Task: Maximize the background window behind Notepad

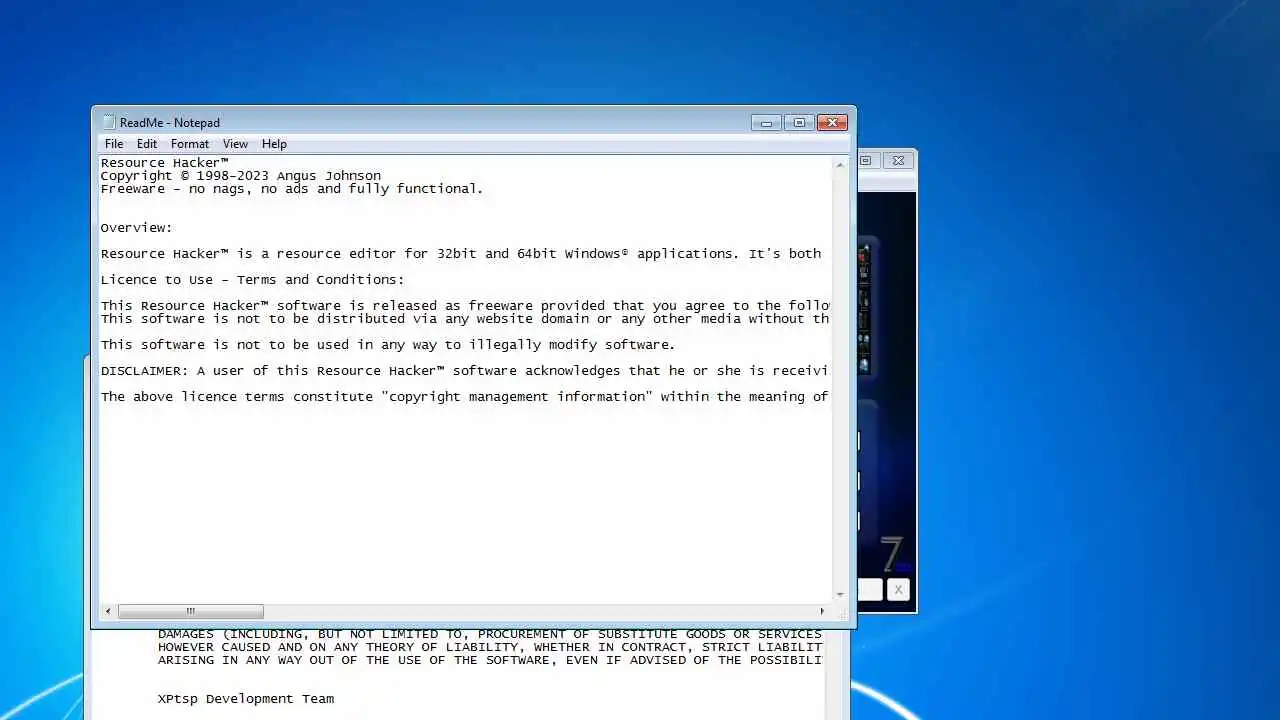Action: point(867,160)
